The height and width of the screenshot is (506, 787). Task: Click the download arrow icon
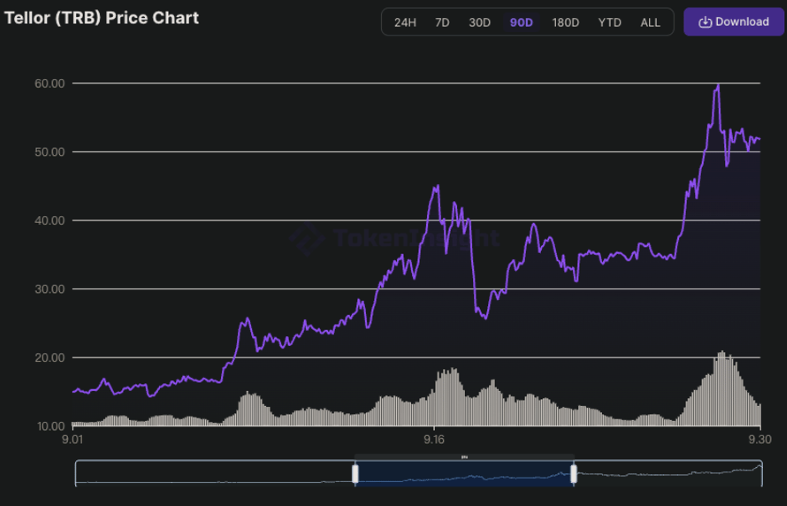(x=704, y=22)
